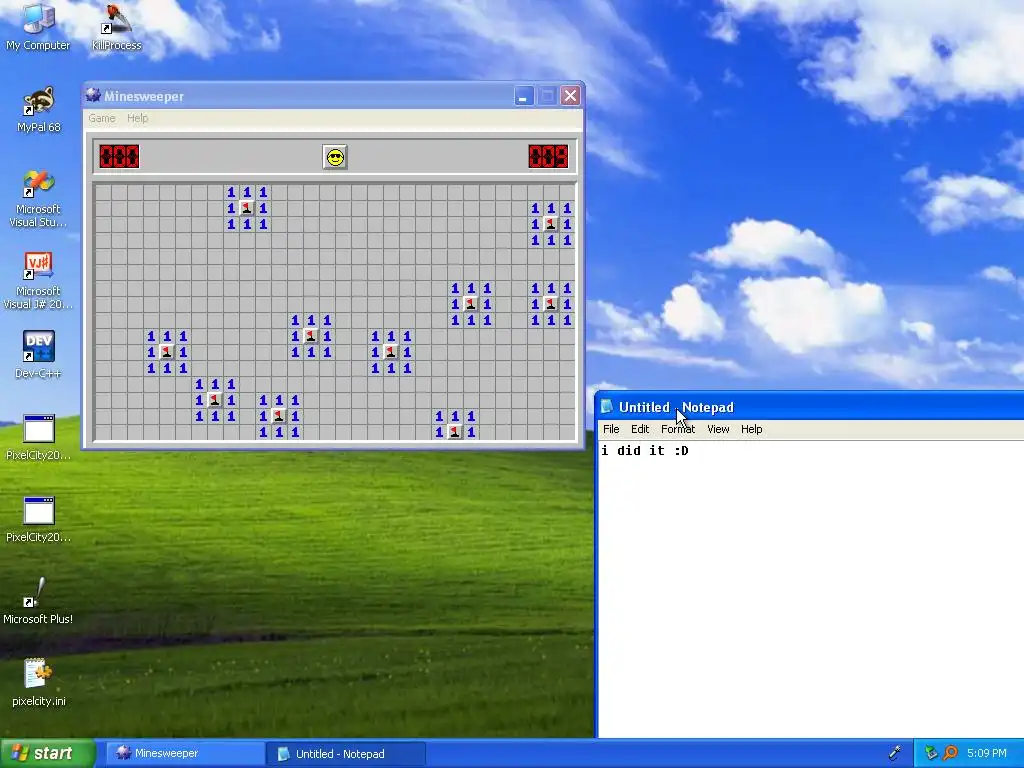Open the Format menu in Notepad
The width and height of the screenshot is (1024, 768).
click(678, 429)
